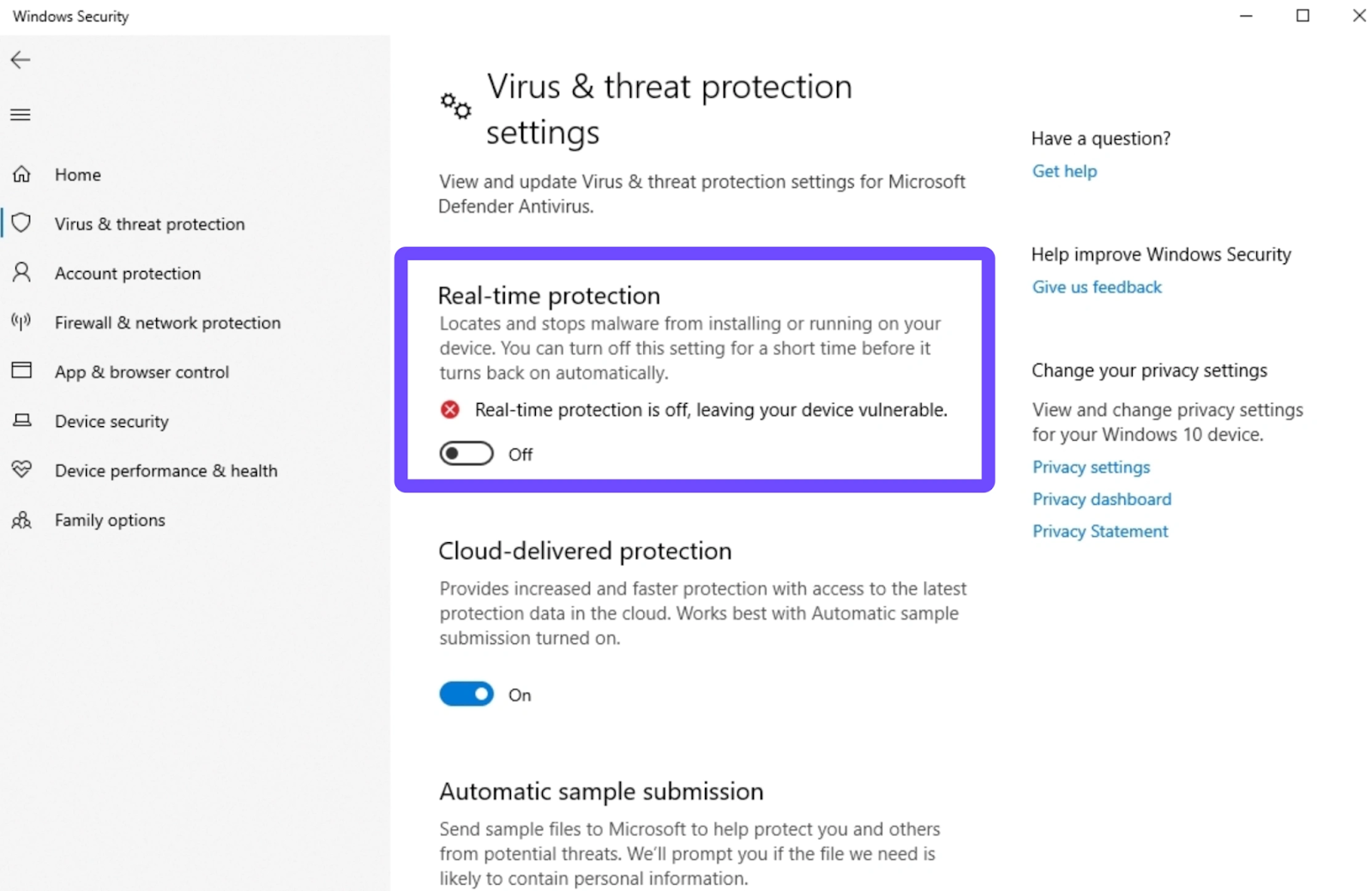Open the Get help link

pos(1064,171)
